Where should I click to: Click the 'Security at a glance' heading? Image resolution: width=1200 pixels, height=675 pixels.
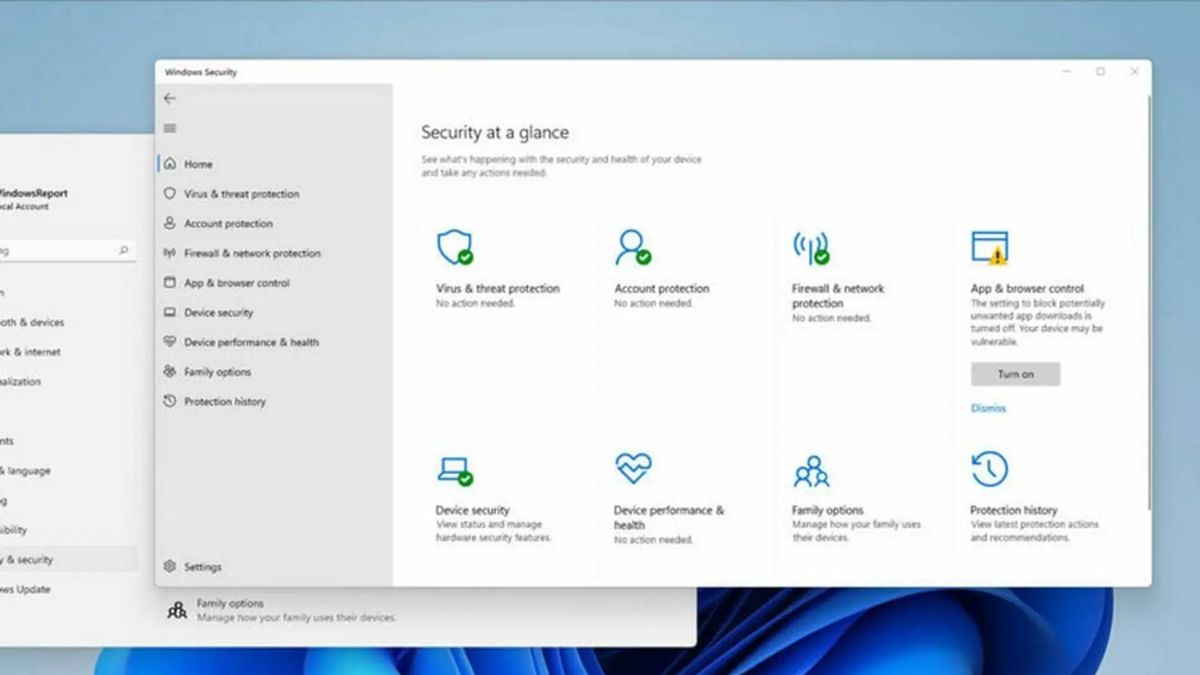[495, 132]
